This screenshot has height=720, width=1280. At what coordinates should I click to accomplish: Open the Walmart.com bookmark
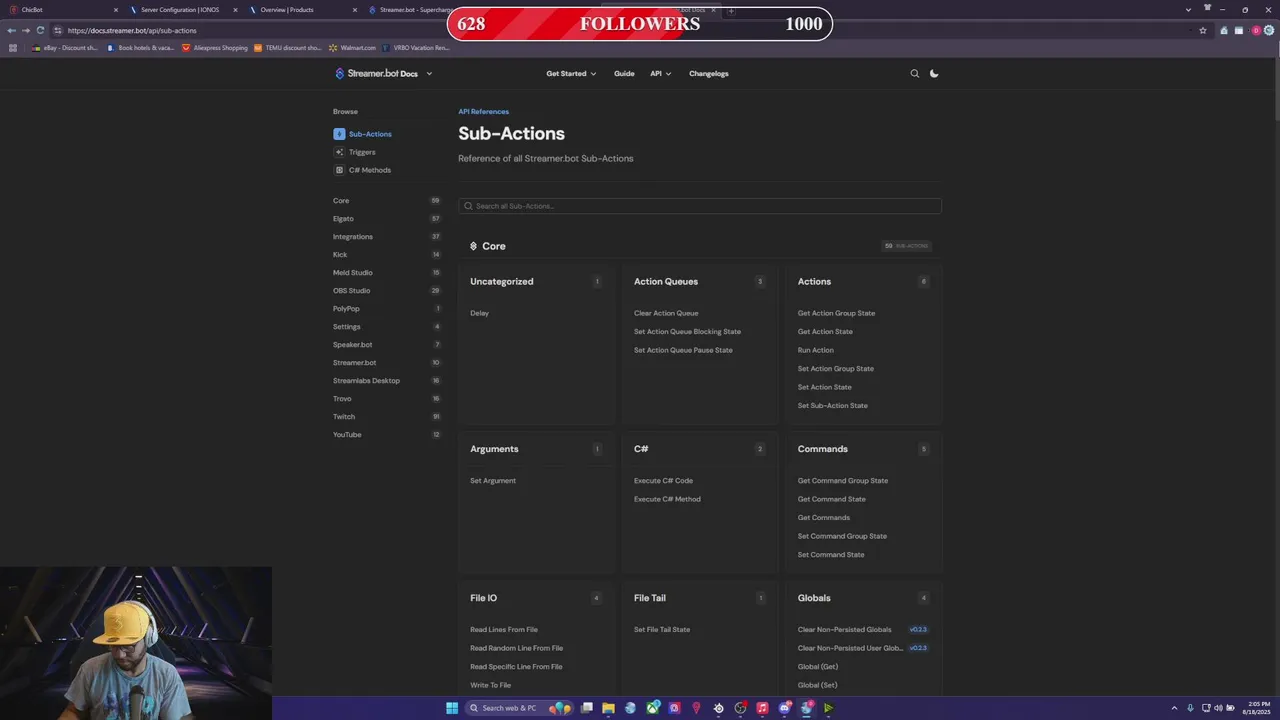352,48
